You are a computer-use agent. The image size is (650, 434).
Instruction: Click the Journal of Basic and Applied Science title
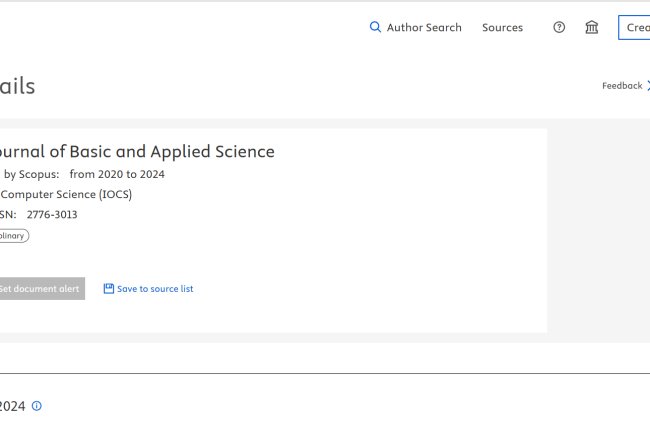(x=137, y=152)
